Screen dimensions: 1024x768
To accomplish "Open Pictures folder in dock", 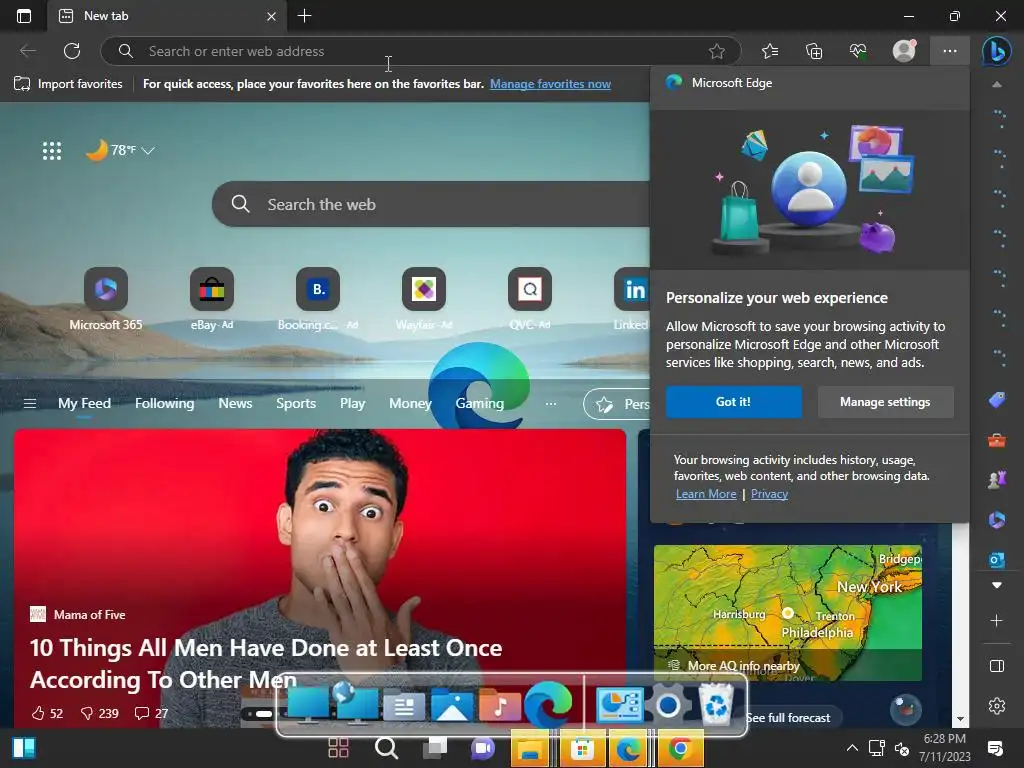I will tap(452, 705).
